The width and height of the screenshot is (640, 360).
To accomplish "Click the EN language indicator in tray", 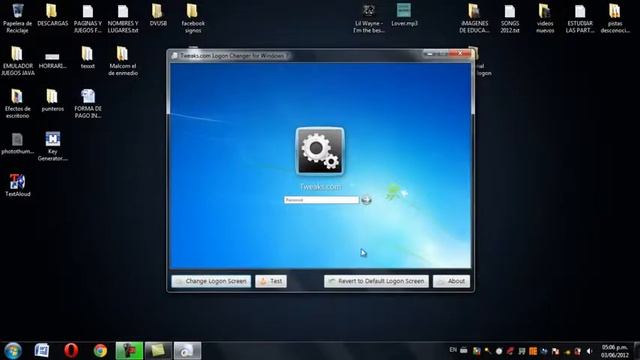I will point(453,350).
